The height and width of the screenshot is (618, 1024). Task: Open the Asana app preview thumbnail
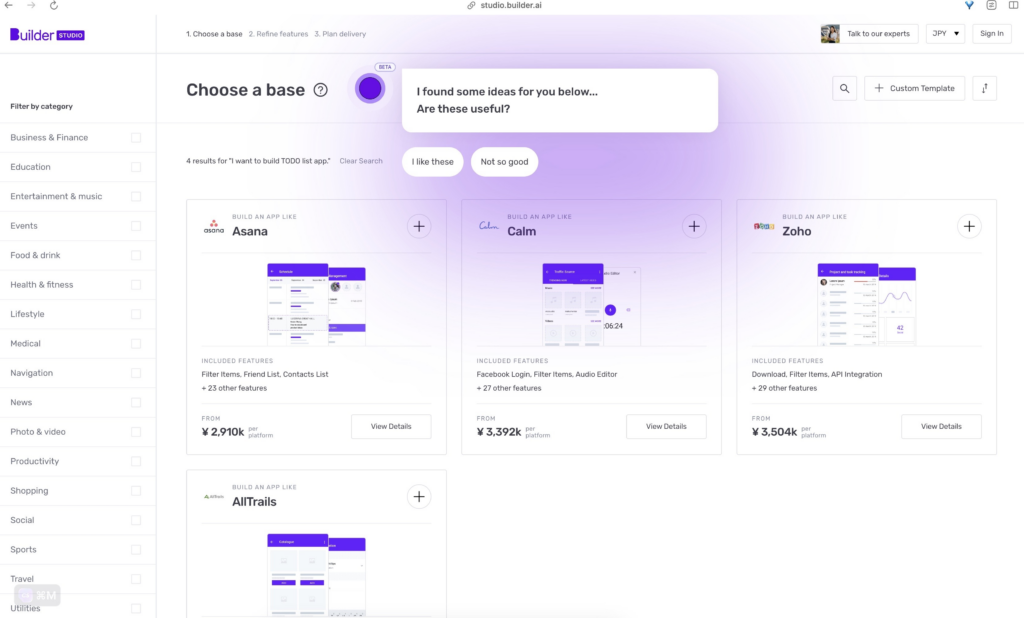click(x=317, y=304)
